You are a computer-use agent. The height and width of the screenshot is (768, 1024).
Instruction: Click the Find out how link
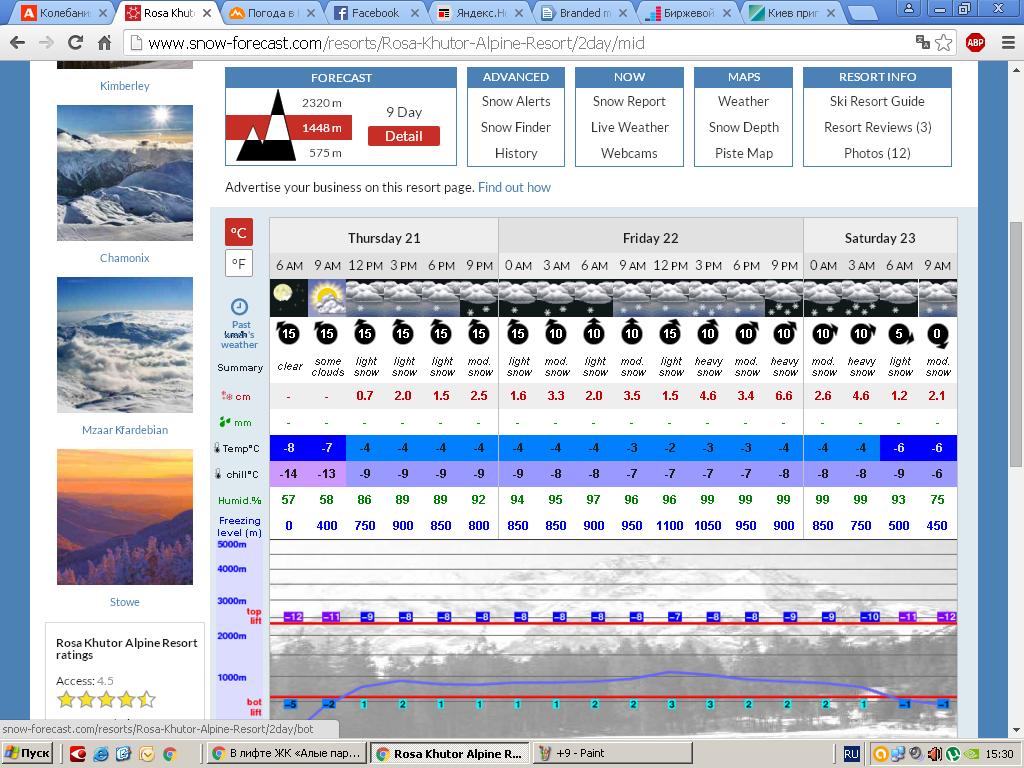pos(514,187)
